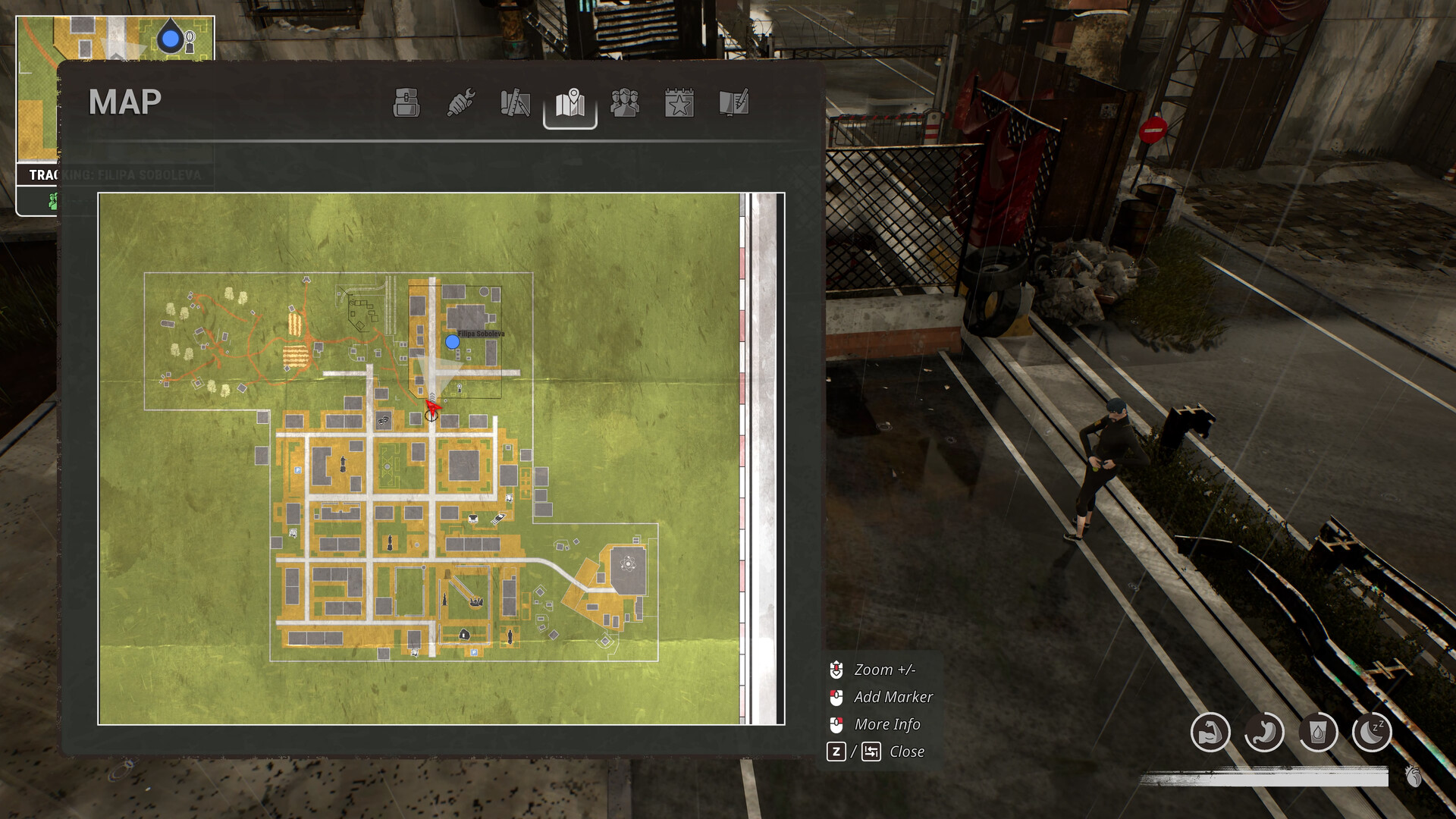Click the Add Marker hint

point(893,697)
